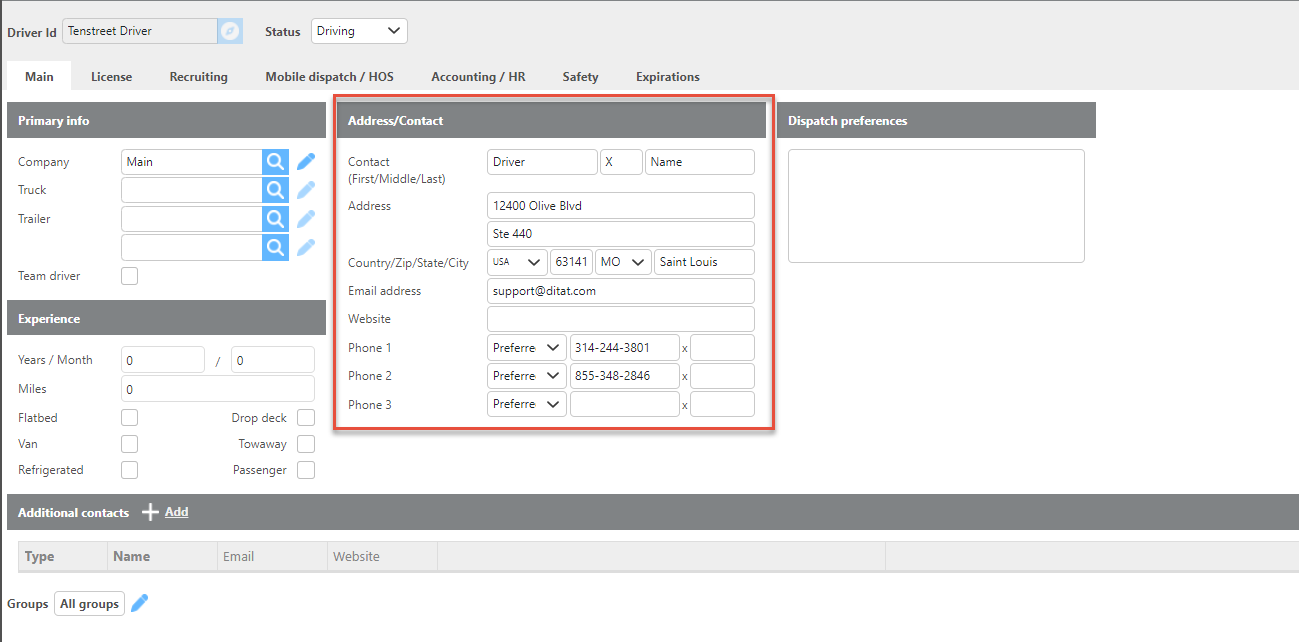
Task: Open the Truck lookup search icon
Action: [275, 190]
